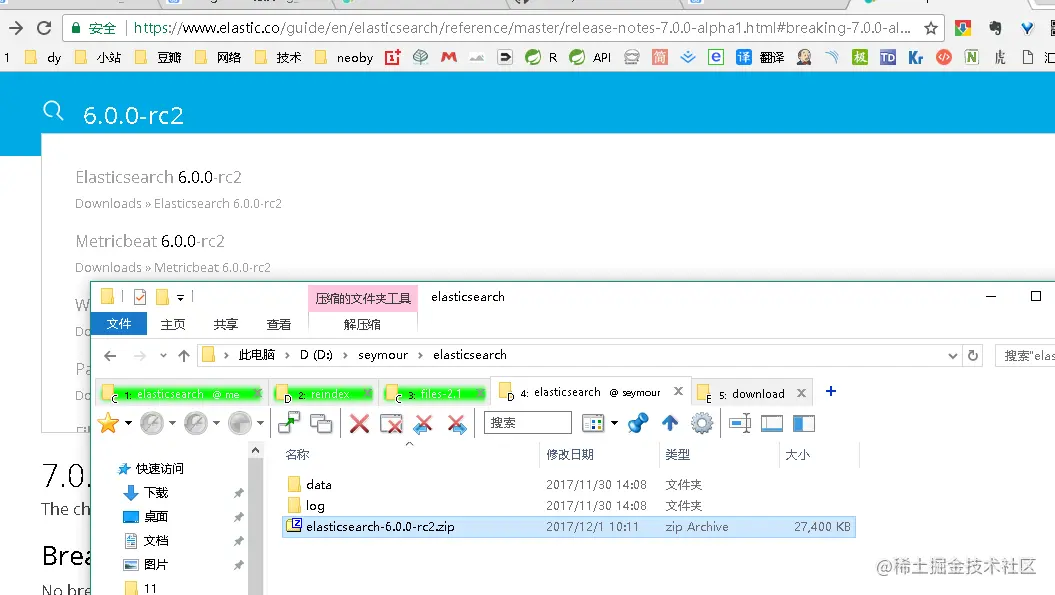
Task: Open the Spring R bookmark
Action: (542, 57)
